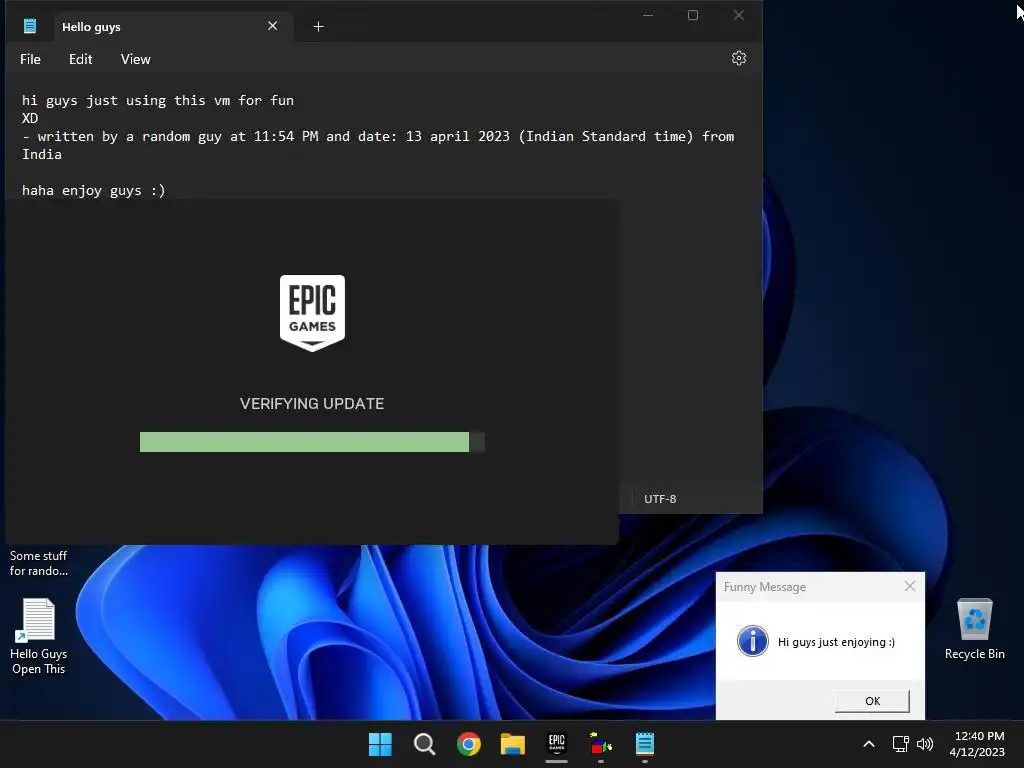
Task: Open File Explorer from the taskbar
Action: pos(513,744)
